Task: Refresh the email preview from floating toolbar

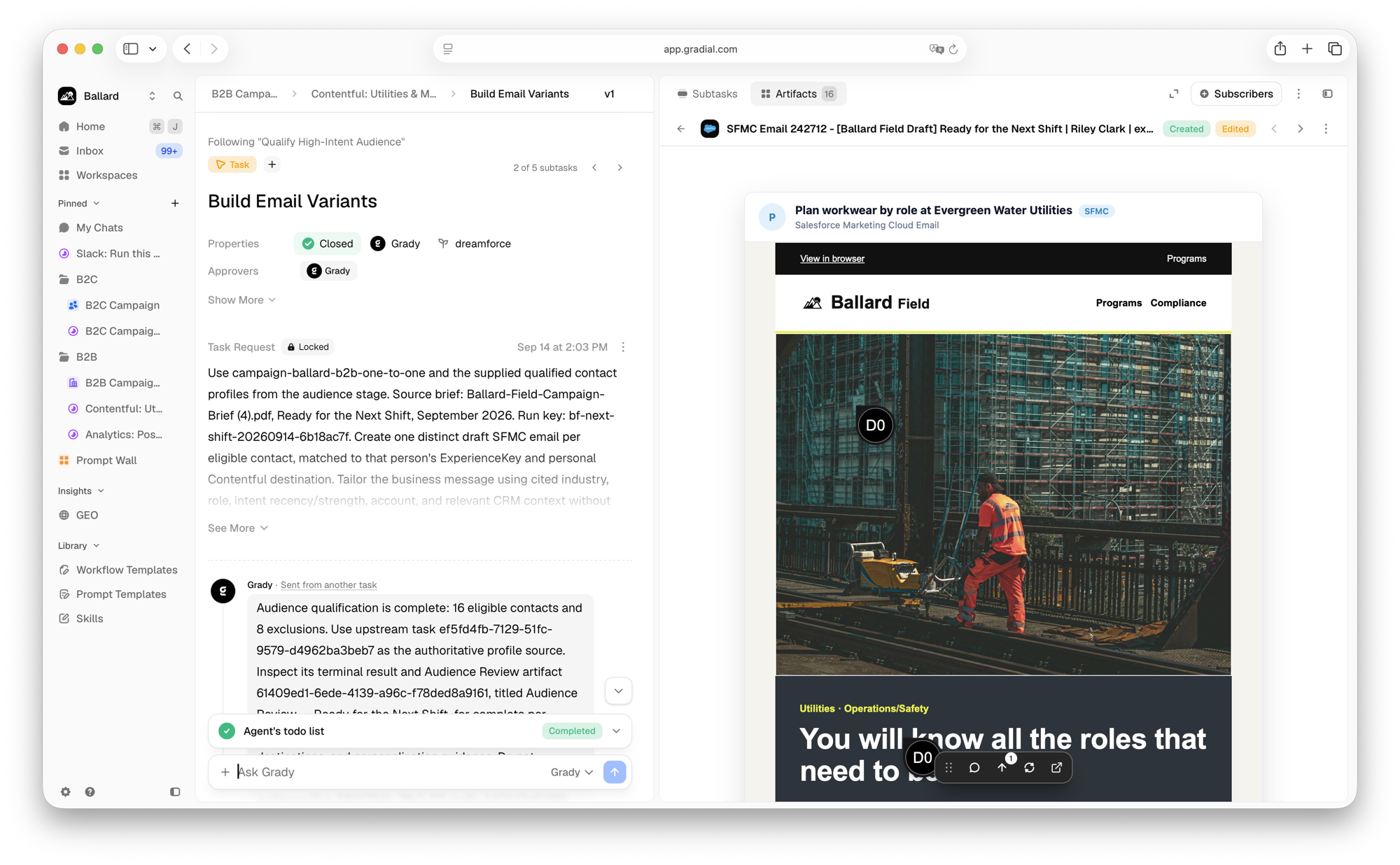Action: (x=1029, y=768)
